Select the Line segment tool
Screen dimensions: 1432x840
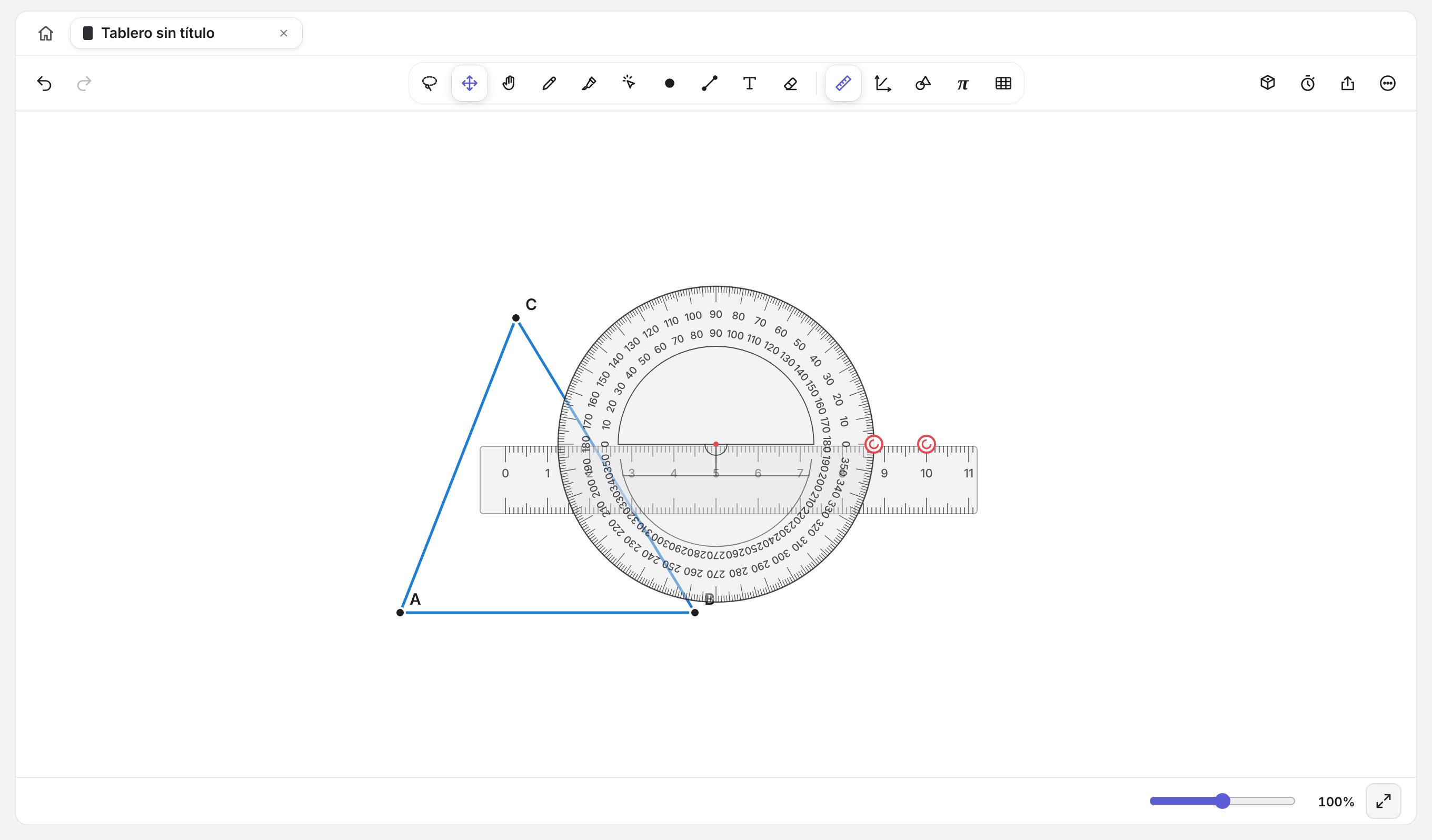[x=709, y=84]
